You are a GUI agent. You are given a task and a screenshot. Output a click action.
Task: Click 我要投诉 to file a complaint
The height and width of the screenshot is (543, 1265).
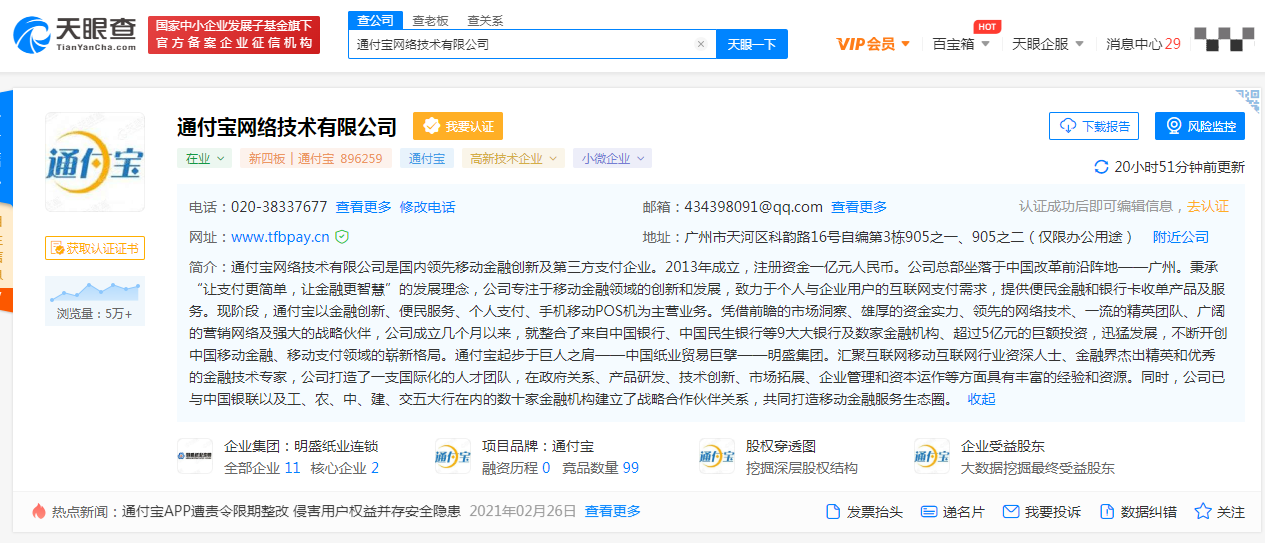(x=1041, y=512)
